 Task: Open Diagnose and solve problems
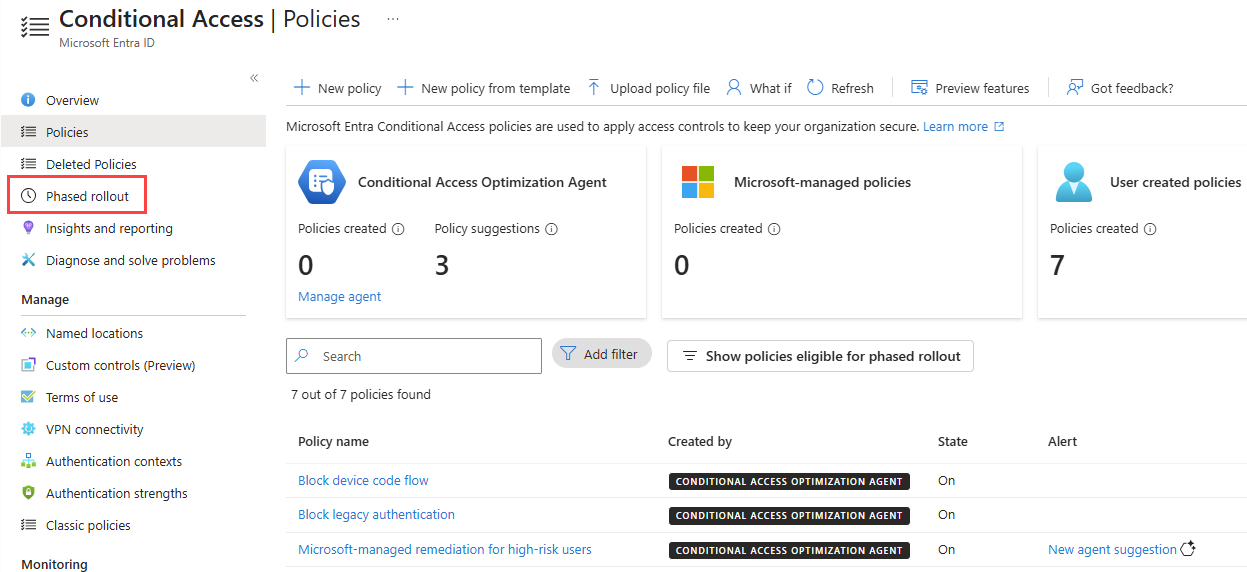pyautogui.click(x=131, y=260)
